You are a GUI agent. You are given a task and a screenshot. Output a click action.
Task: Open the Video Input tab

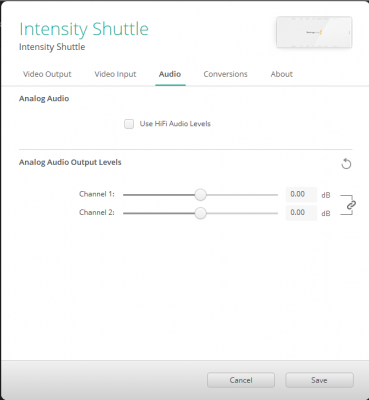coord(115,74)
